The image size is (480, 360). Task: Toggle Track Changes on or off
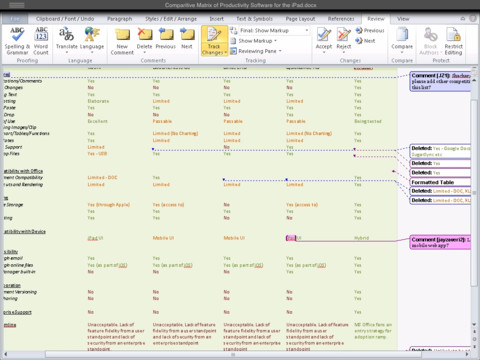(214, 41)
